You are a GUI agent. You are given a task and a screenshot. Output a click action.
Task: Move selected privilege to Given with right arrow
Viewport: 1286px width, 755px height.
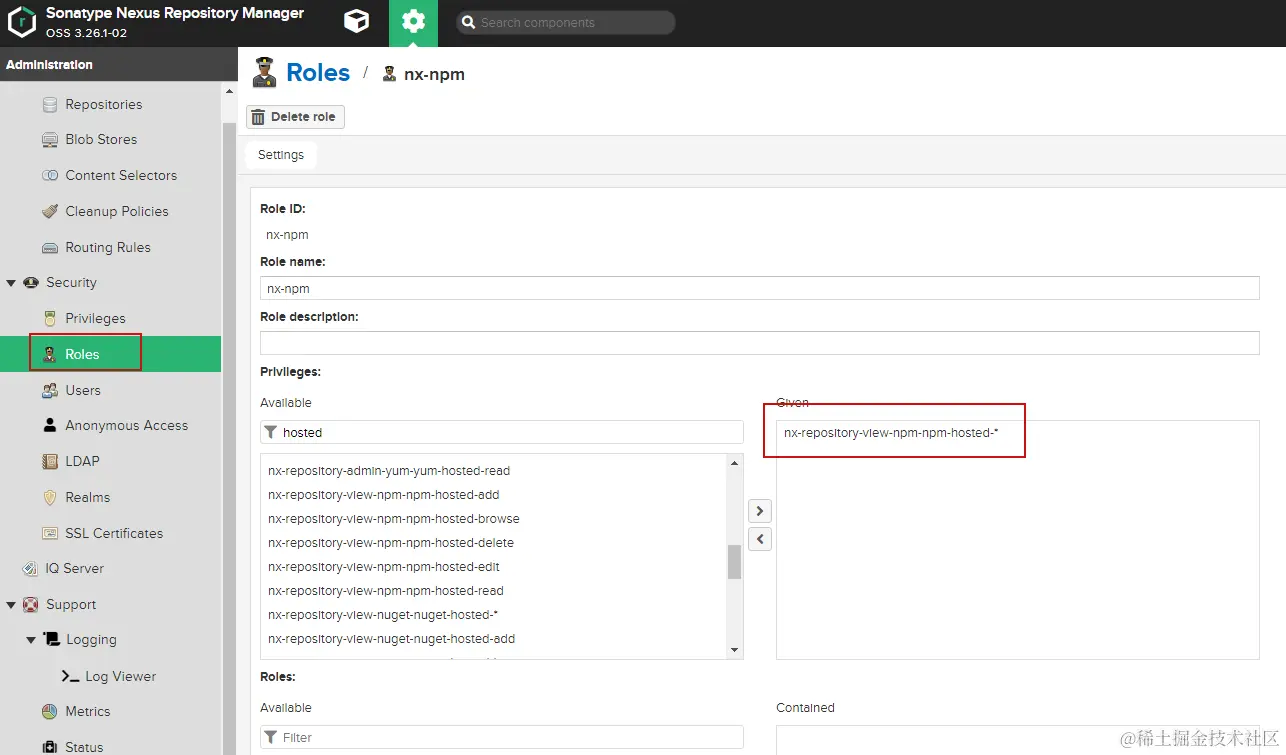[760, 511]
